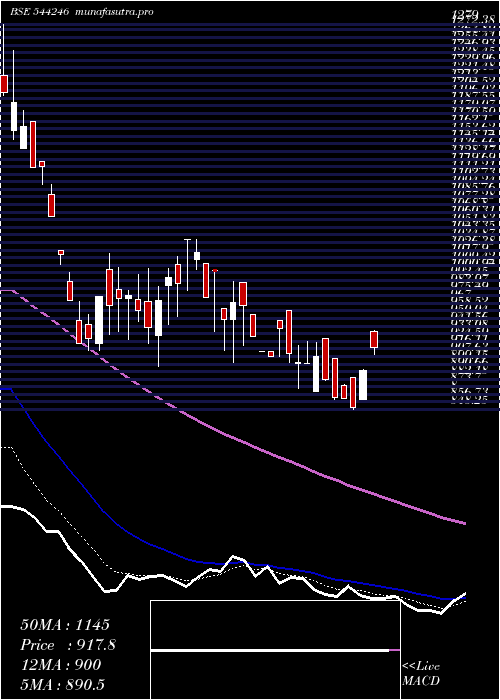
Task: Click the '50MA : 1145' reading
Action: coord(65,625)
